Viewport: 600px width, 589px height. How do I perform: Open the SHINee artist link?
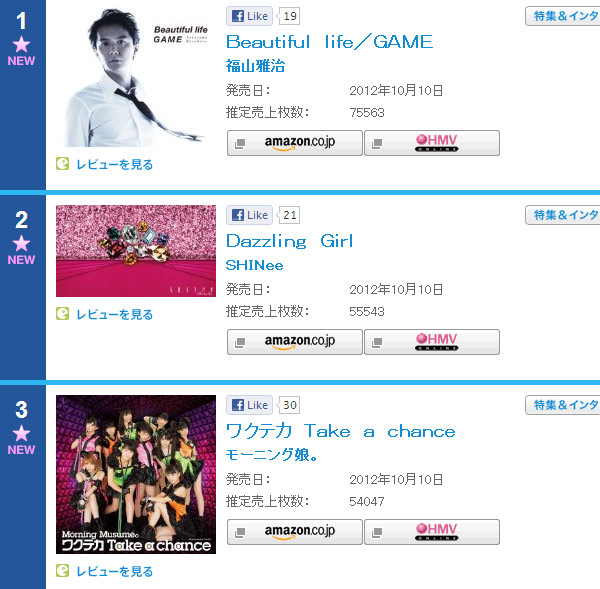coord(254,265)
